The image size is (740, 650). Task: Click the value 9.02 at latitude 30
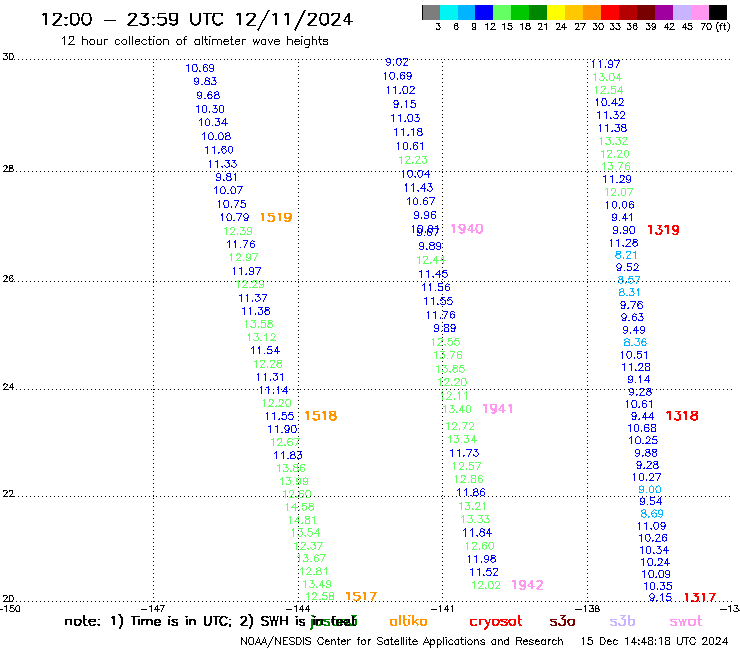[396, 62]
